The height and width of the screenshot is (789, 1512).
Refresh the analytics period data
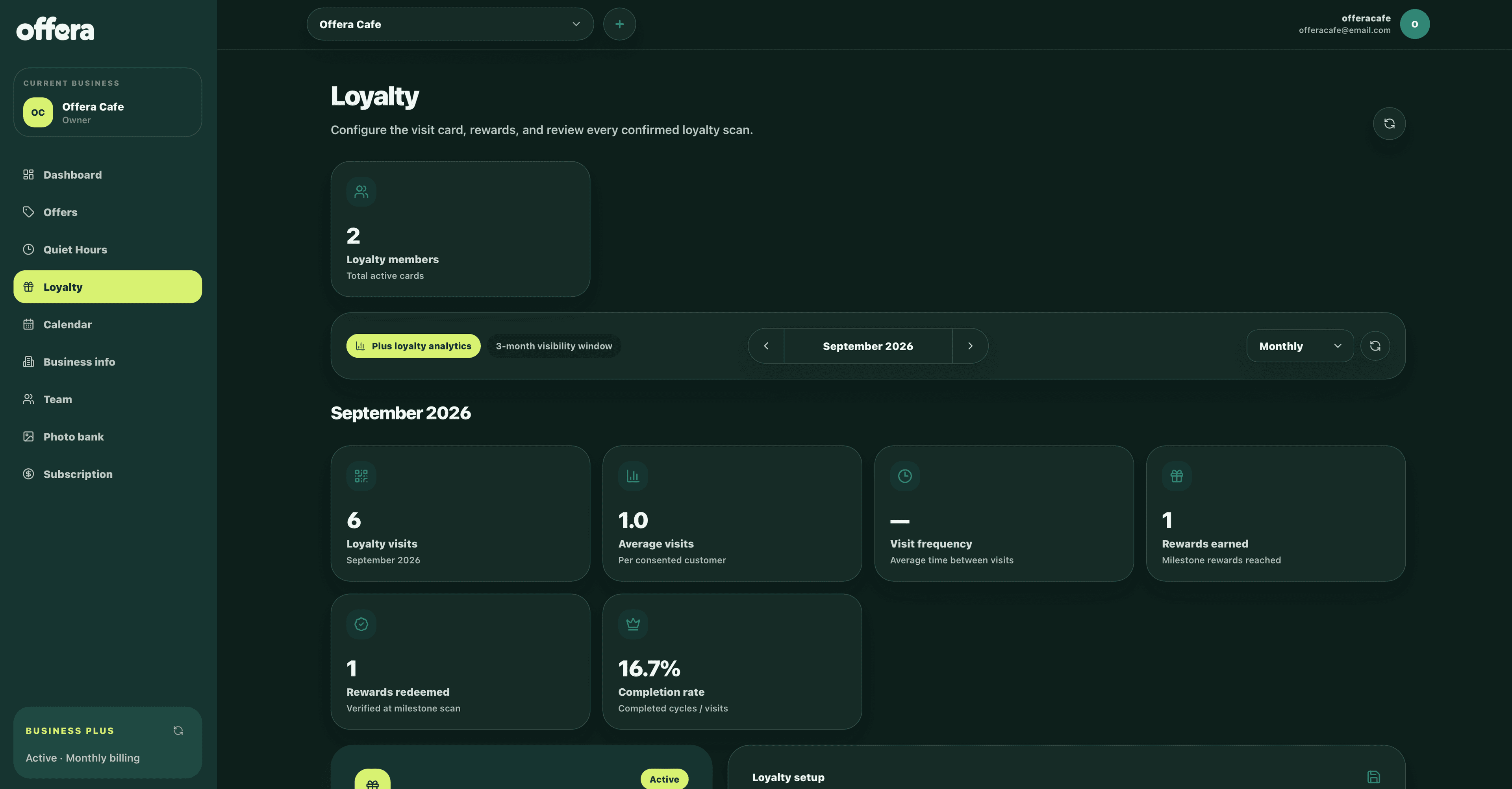[x=1375, y=346]
